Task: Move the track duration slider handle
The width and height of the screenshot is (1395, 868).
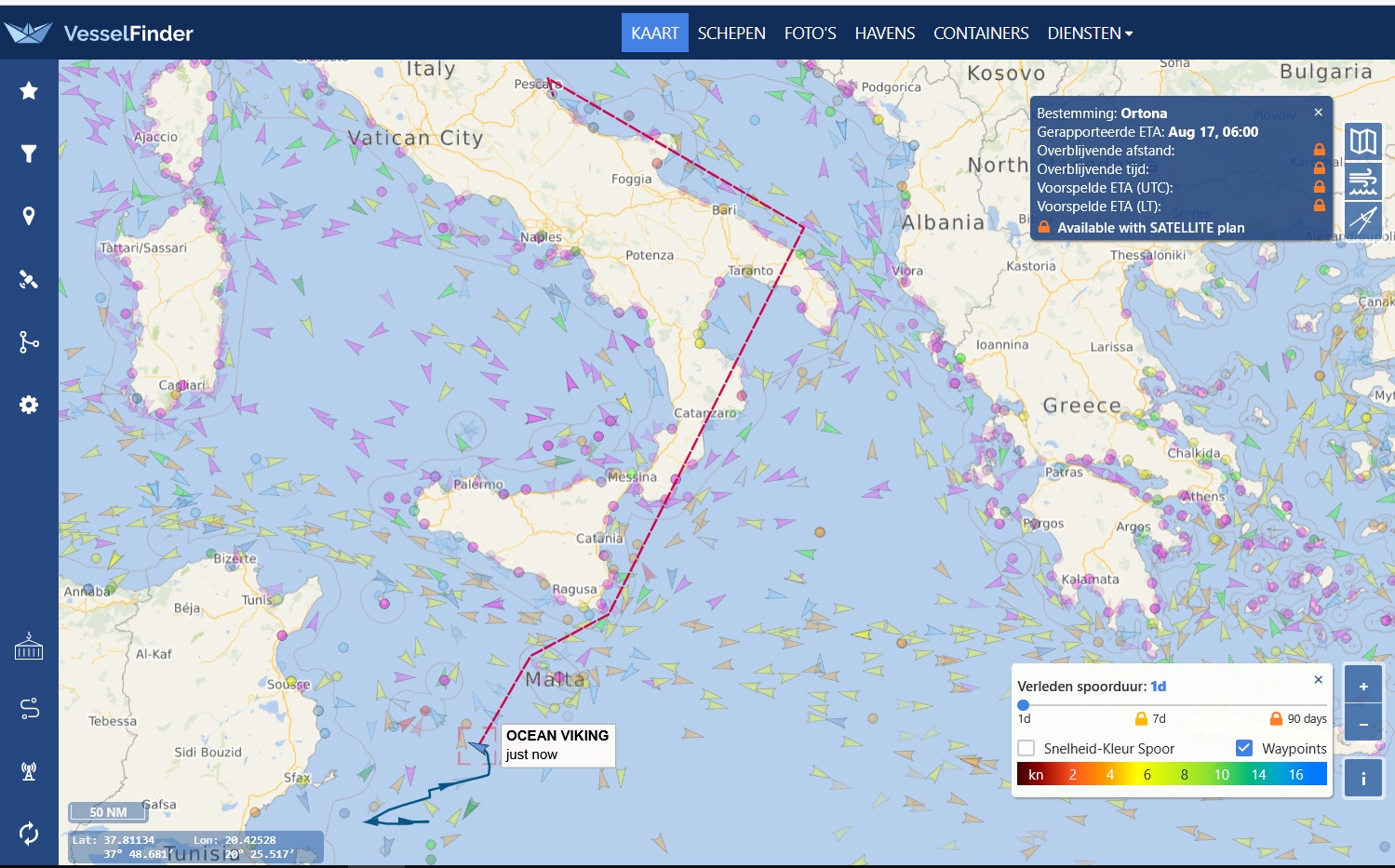Action: coord(1024,705)
